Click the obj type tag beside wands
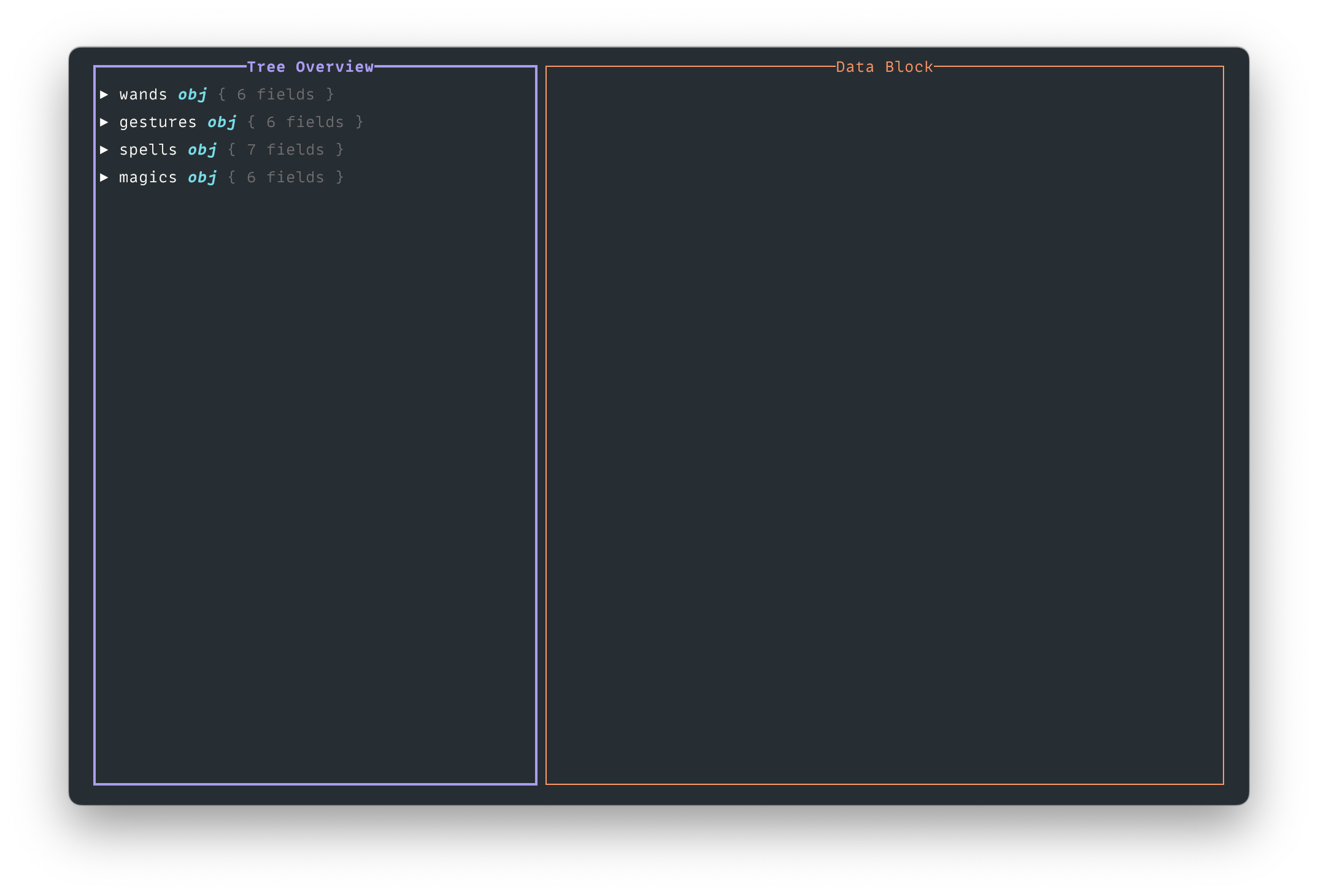Screen dimensions: 1318x896 coord(193,95)
